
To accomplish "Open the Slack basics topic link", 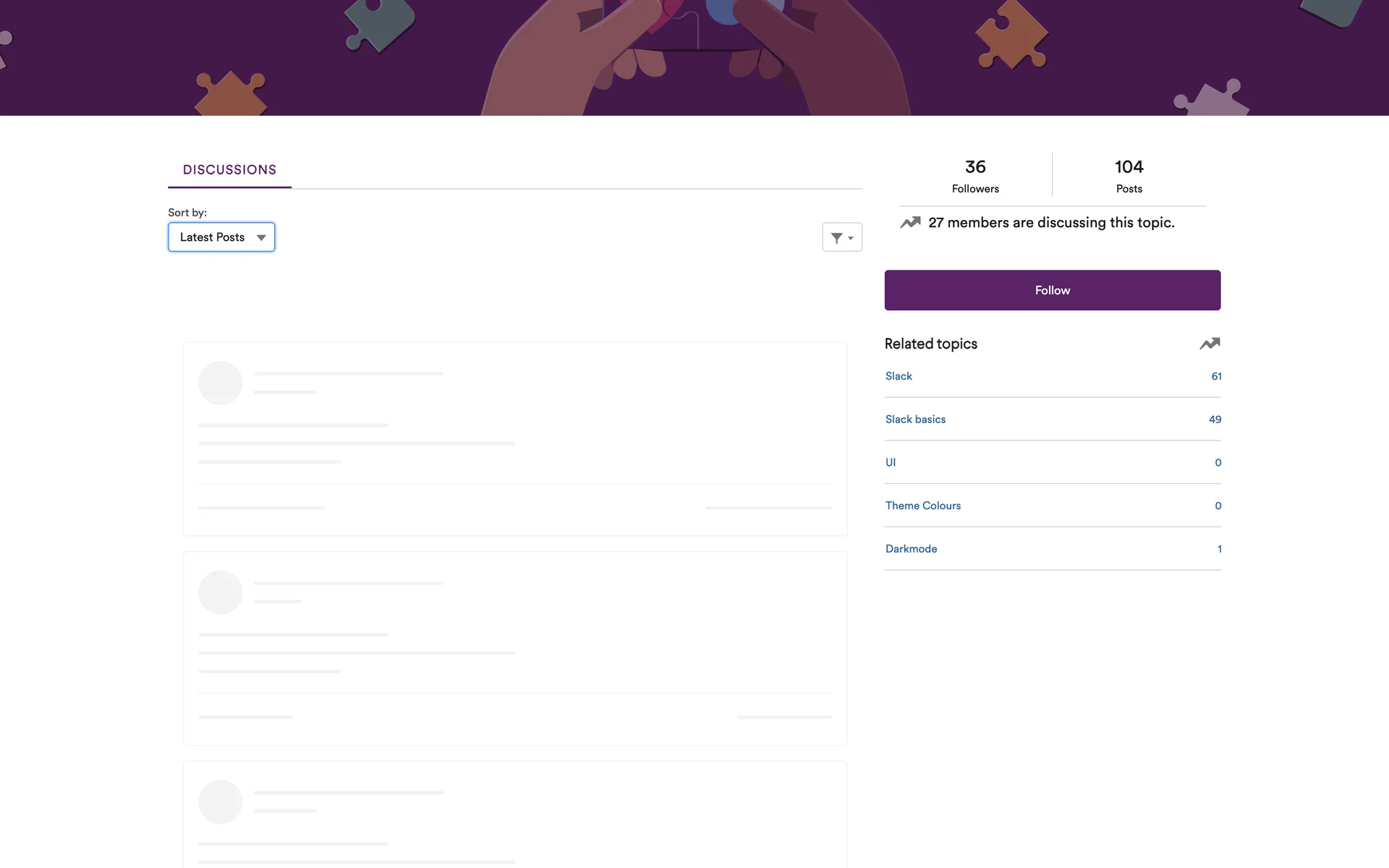I will coord(915,420).
